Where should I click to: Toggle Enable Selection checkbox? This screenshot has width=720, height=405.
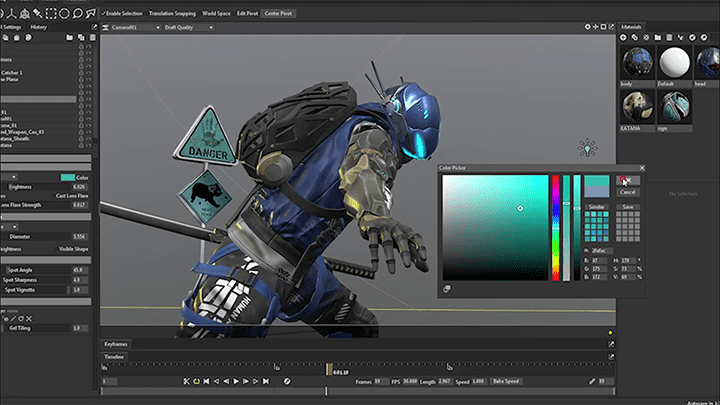(x=122, y=13)
